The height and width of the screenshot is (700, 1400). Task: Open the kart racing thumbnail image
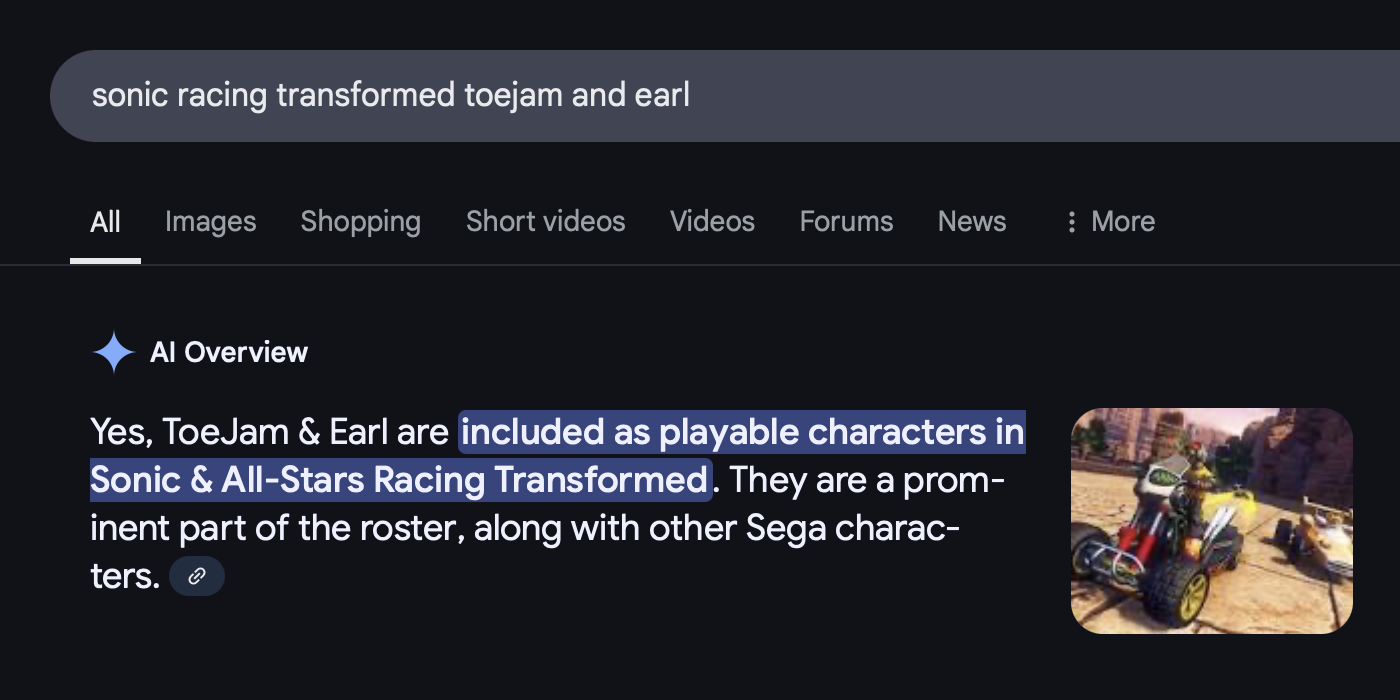(1211, 520)
